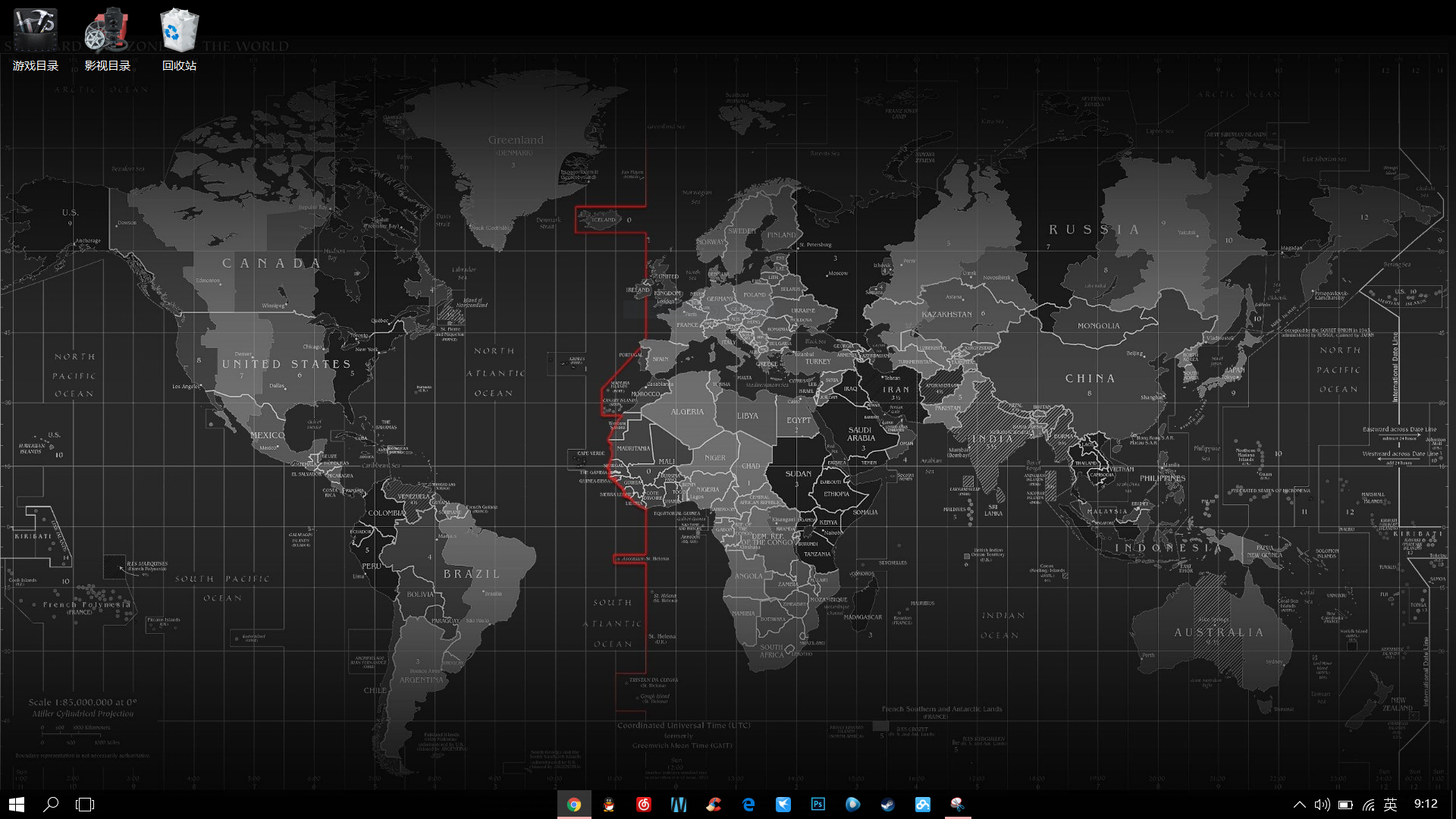This screenshot has height=819, width=1456.
Task: Open Google Chrome from the taskbar
Action: [x=574, y=805]
